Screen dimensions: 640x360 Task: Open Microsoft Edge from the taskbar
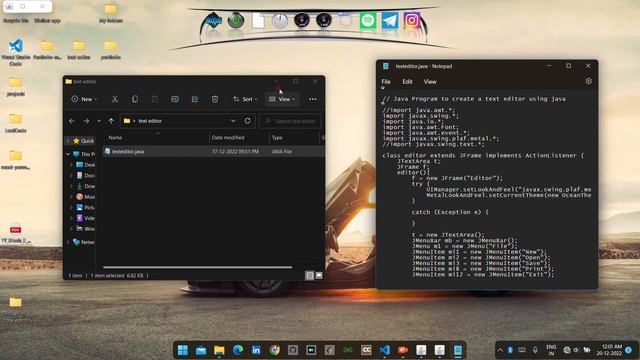238,350
